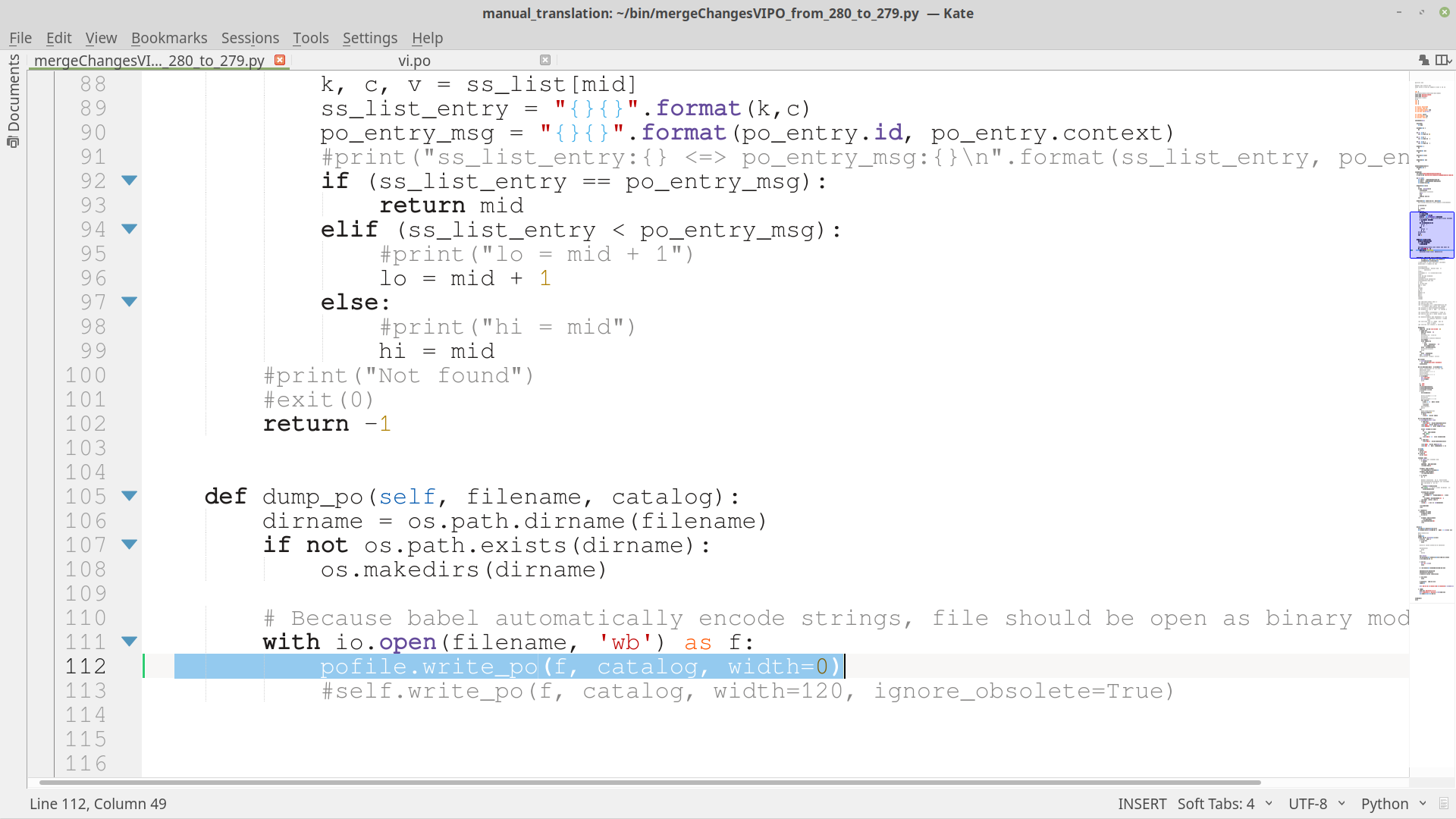
Task: Close the vi.po tab
Action: 544,60
